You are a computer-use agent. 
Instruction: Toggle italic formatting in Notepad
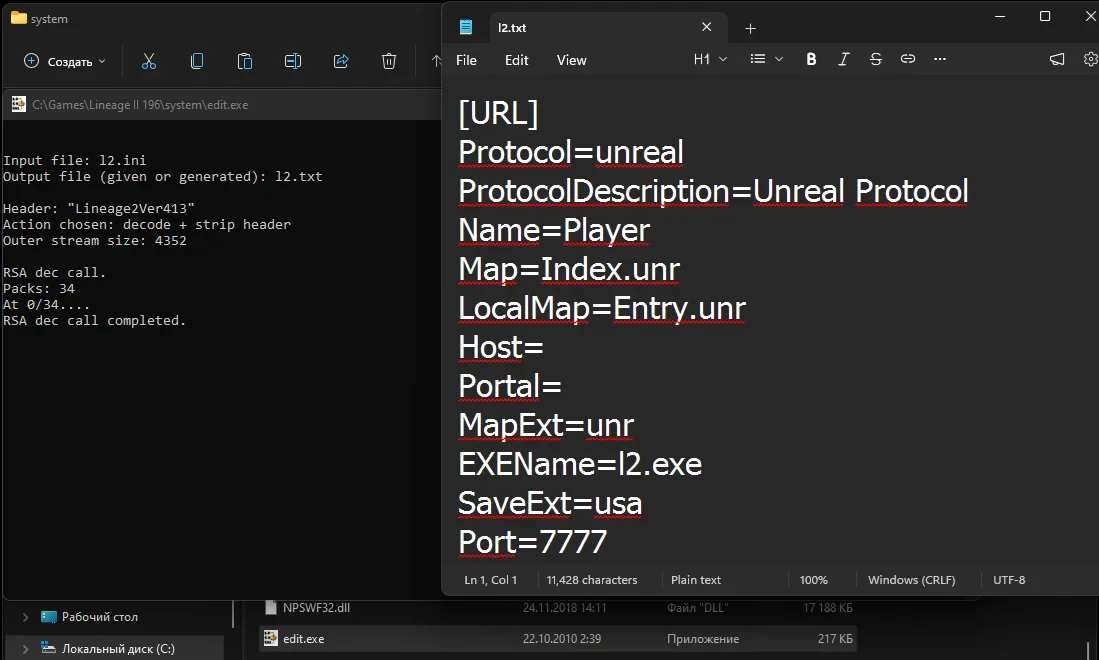coord(843,60)
